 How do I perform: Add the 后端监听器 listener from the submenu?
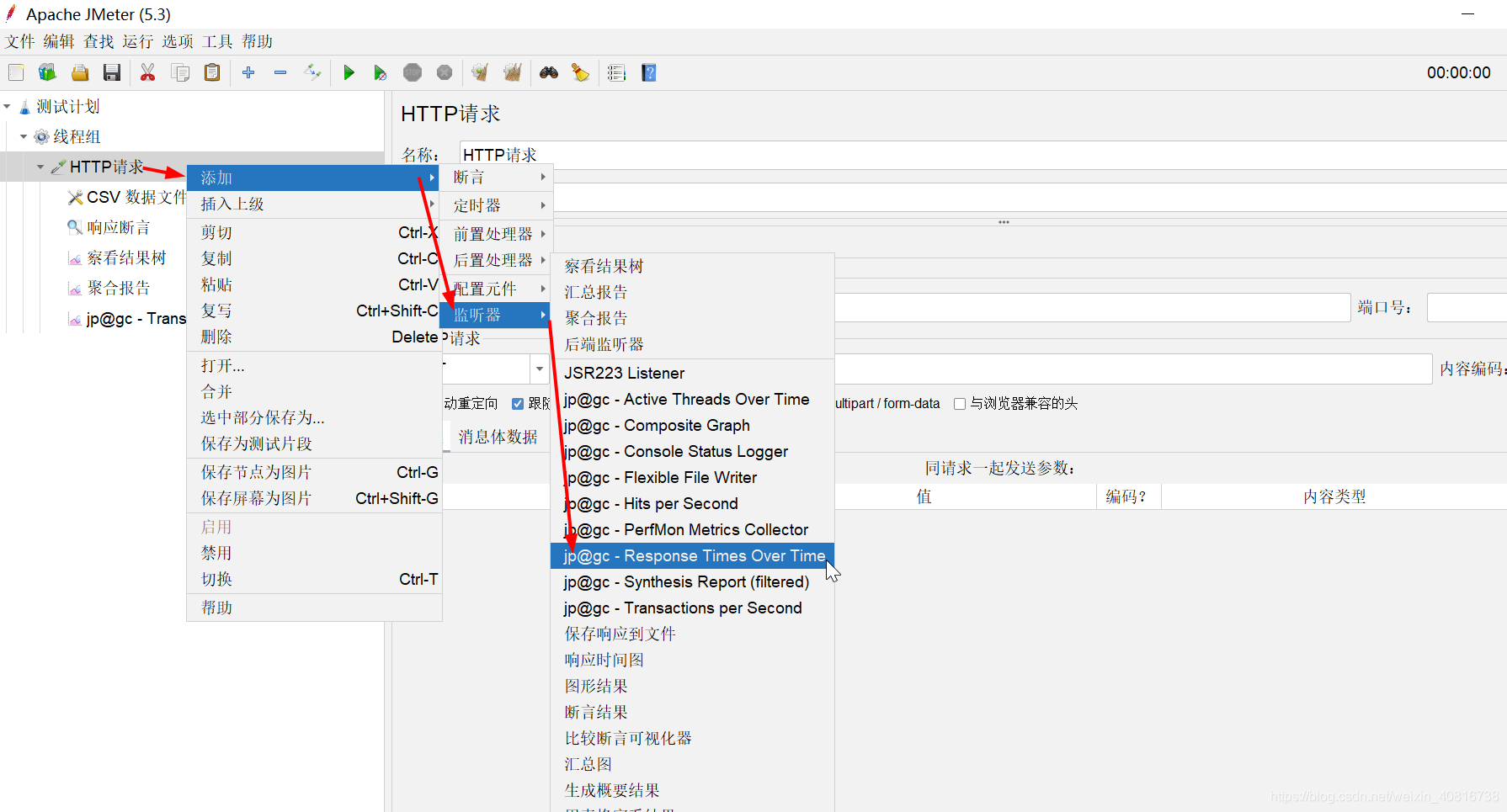(x=692, y=345)
